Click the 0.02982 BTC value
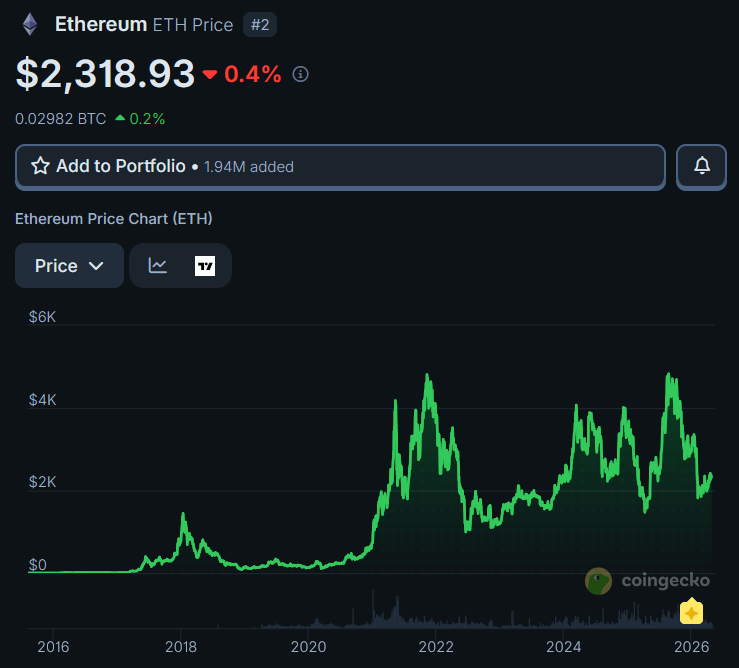 tap(60, 119)
